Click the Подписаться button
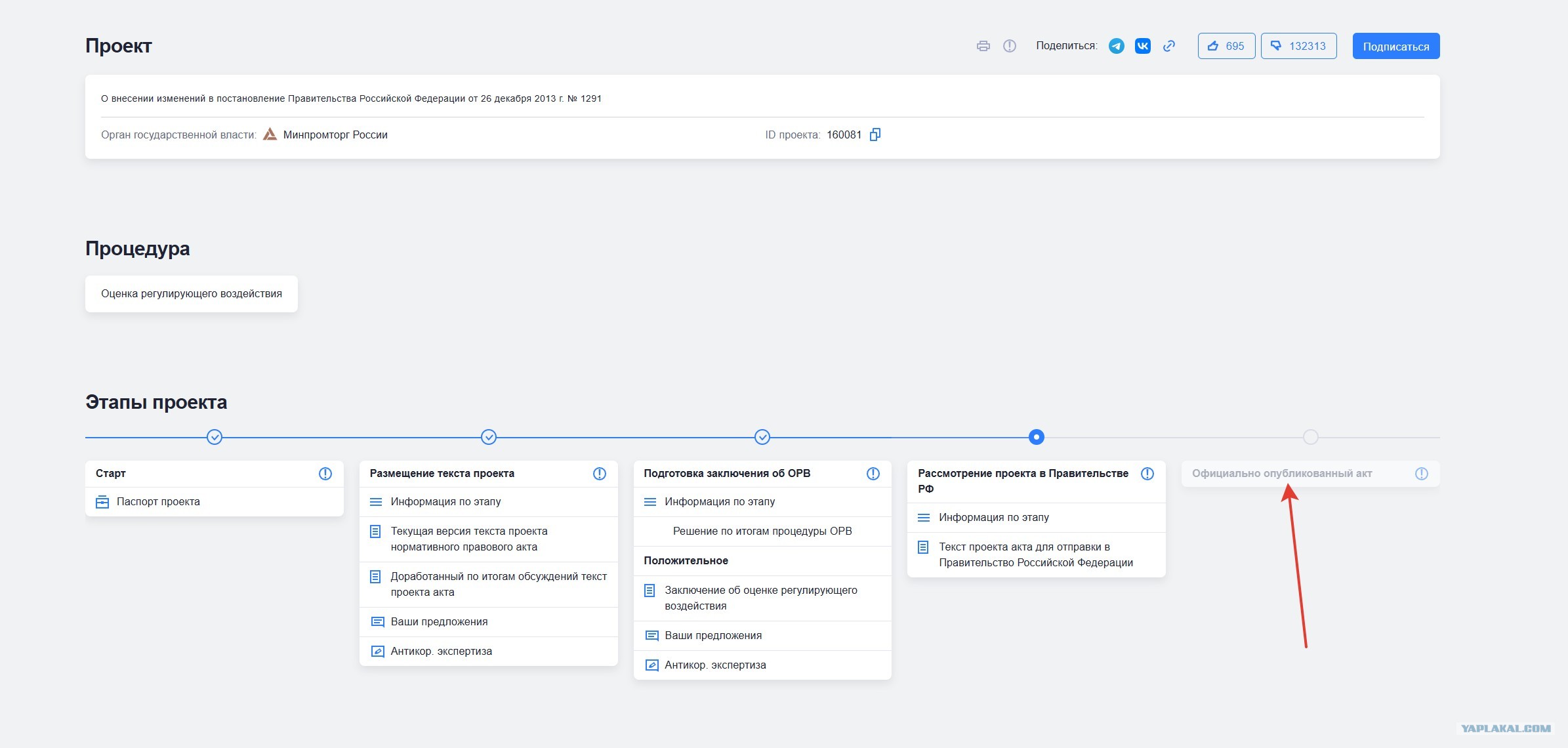The width and height of the screenshot is (1568, 748). (x=1396, y=46)
